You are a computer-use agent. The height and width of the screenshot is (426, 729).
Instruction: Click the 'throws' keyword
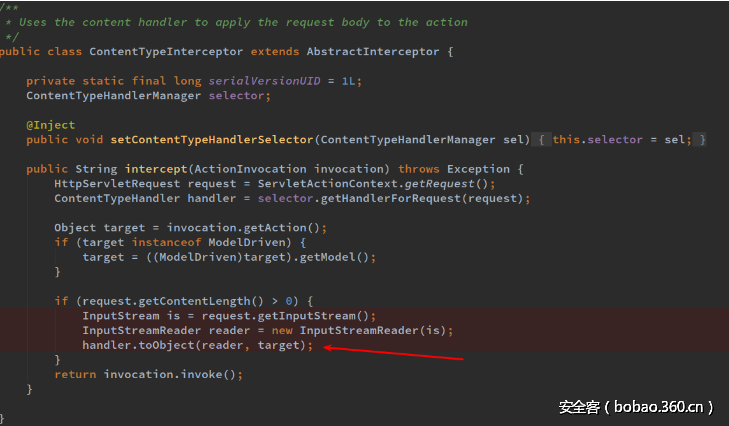tap(418, 169)
